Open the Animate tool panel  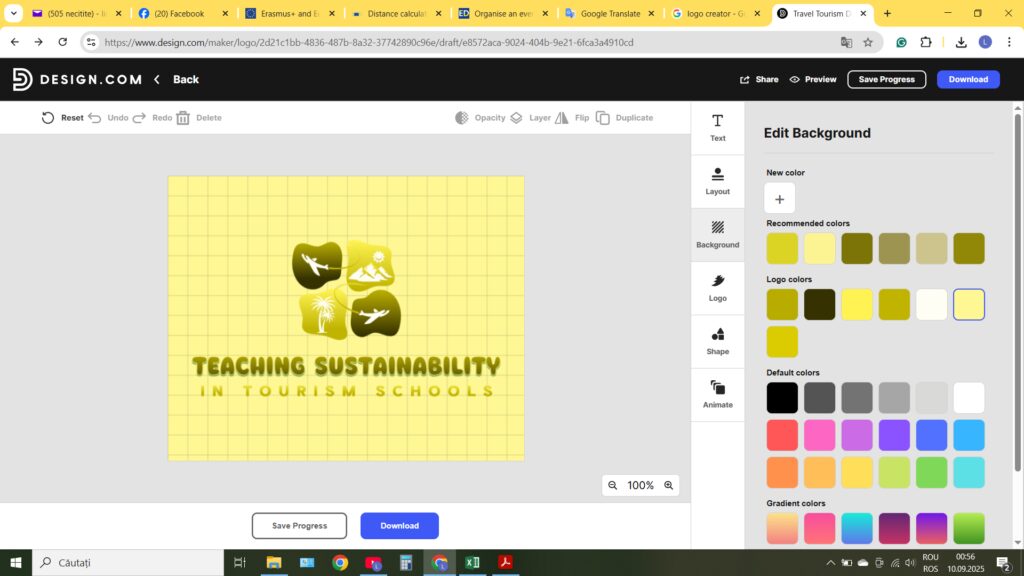(x=717, y=394)
